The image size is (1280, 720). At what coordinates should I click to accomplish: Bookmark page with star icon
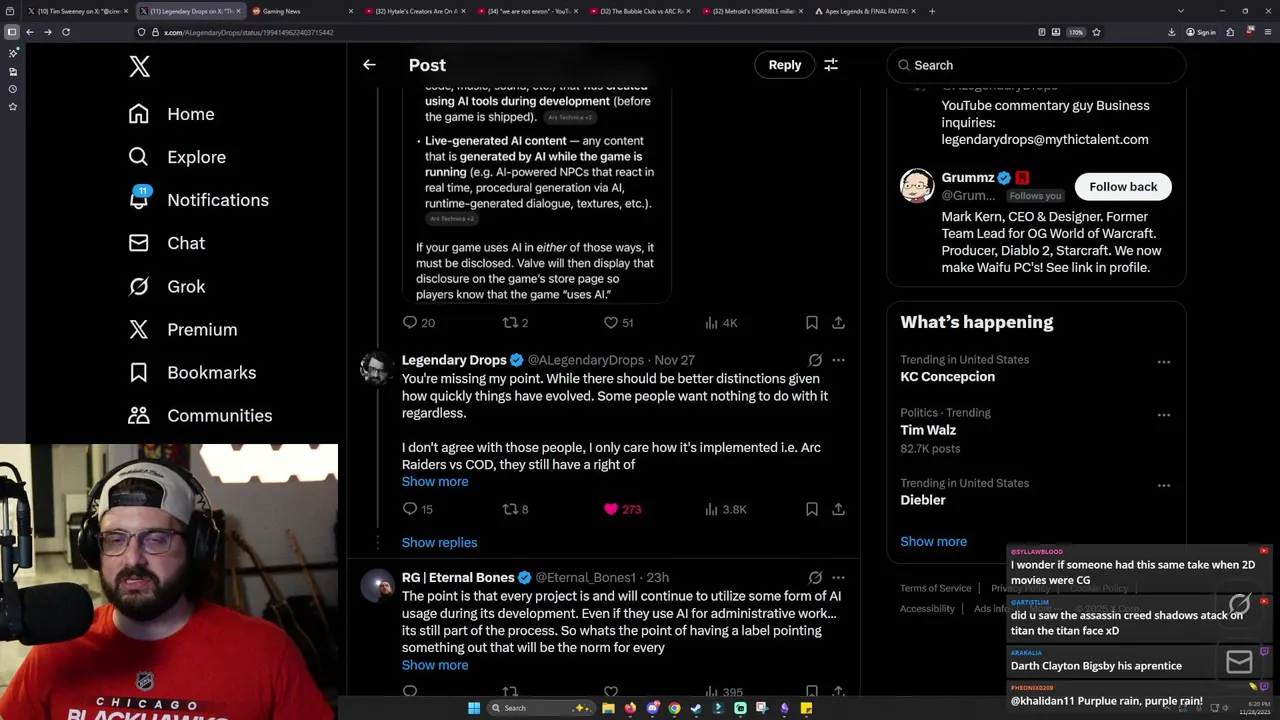click(x=1097, y=32)
